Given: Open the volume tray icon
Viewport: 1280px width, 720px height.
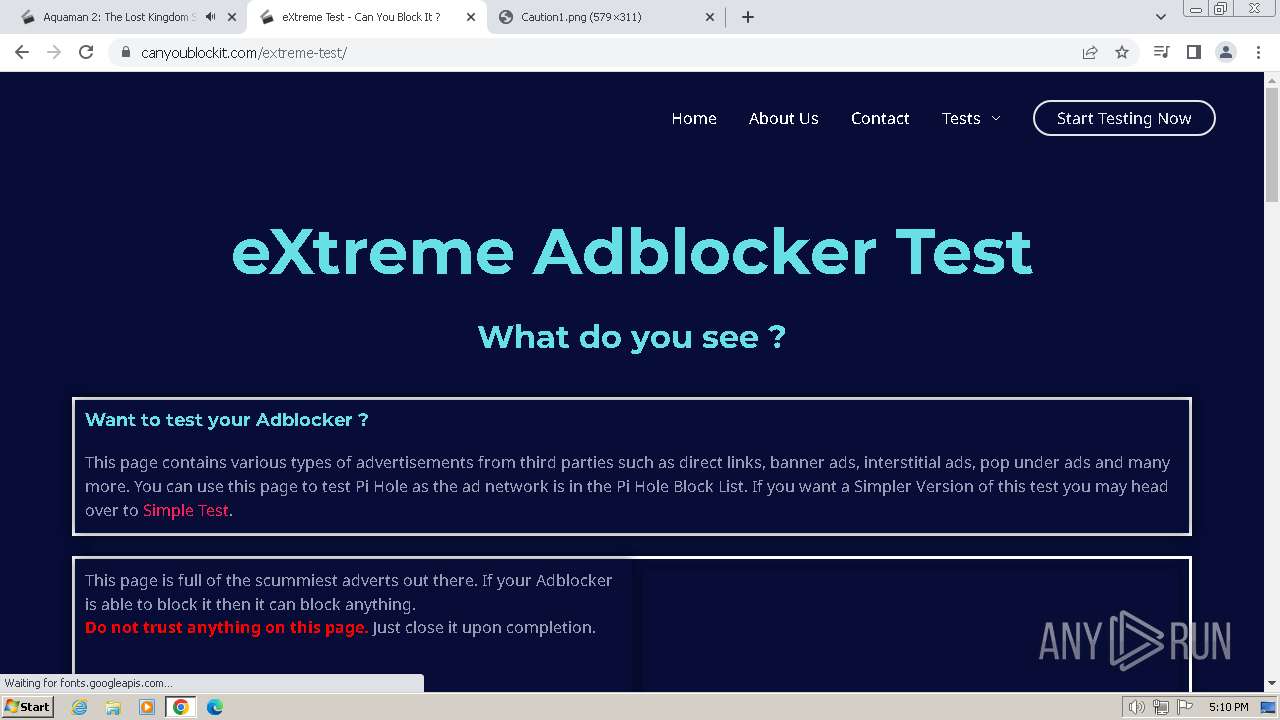Looking at the screenshot, I should 1137,707.
